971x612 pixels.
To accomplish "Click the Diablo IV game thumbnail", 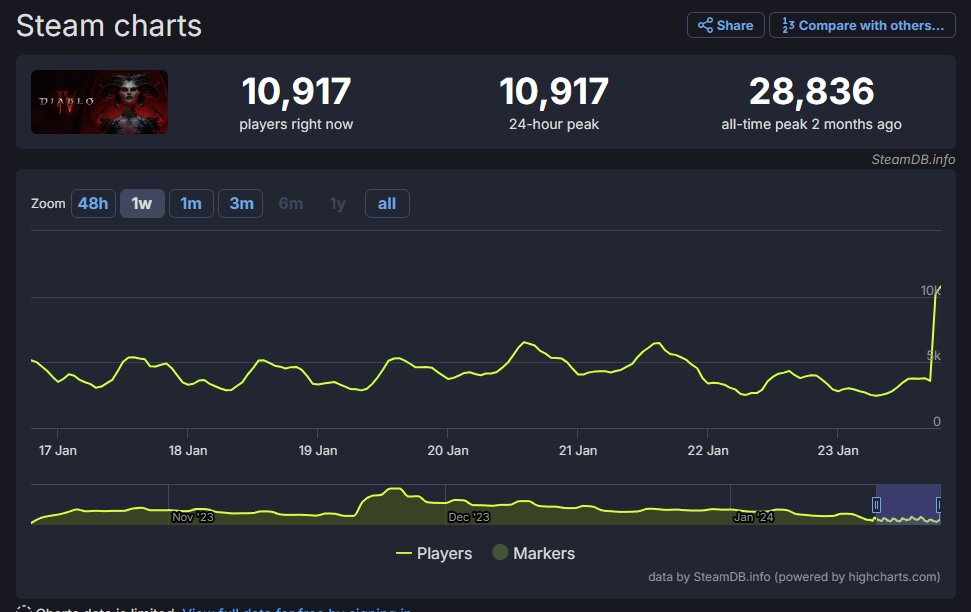I will click(x=99, y=102).
